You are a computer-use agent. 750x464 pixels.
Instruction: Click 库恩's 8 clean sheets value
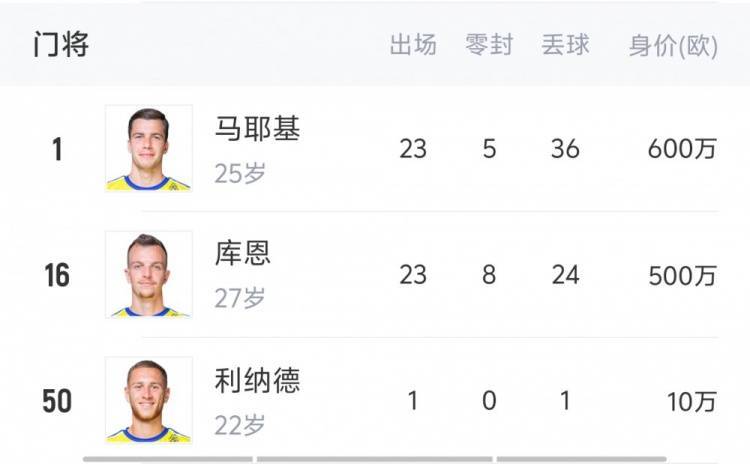[489, 275]
